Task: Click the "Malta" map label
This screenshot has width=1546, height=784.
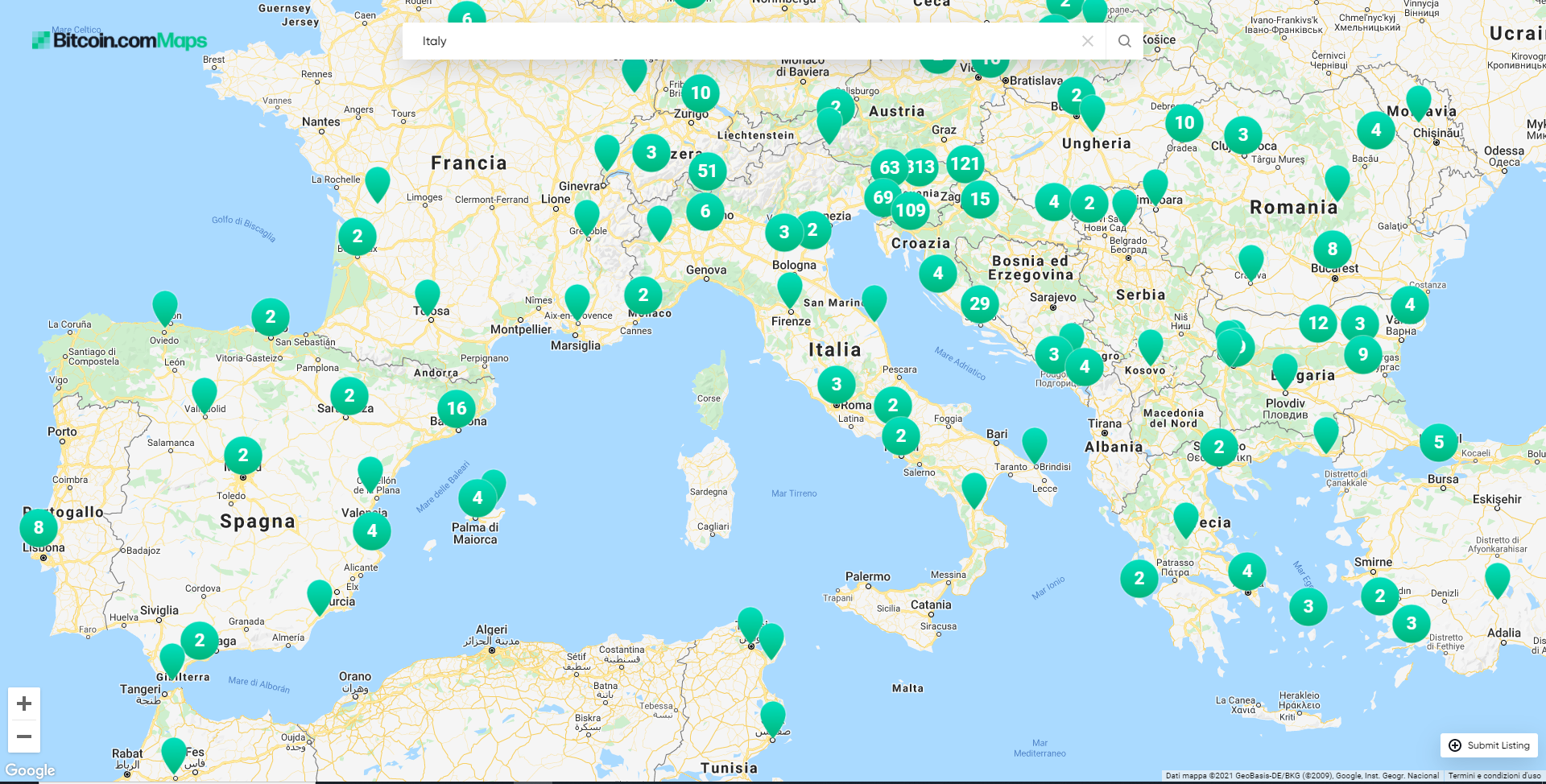Action: tap(907, 688)
